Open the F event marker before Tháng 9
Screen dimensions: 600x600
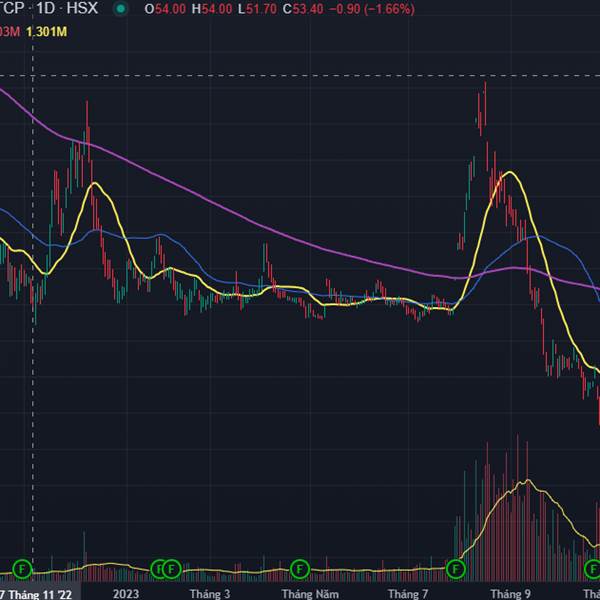point(456,569)
